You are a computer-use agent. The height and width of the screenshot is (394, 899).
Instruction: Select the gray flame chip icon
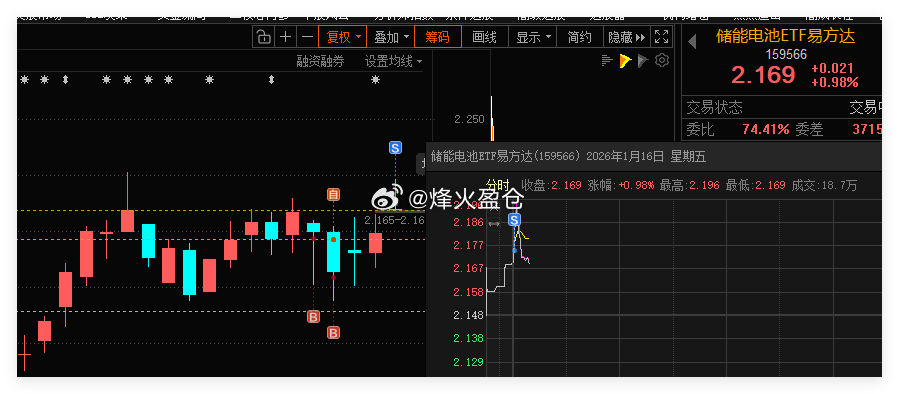(x=643, y=60)
